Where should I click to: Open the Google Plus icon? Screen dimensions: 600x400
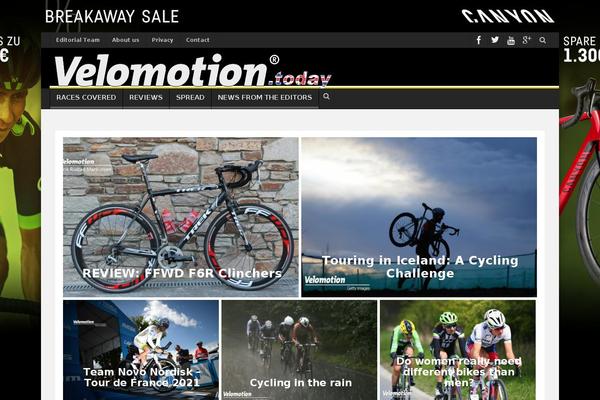pyautogui.click(x=527, y=40)
